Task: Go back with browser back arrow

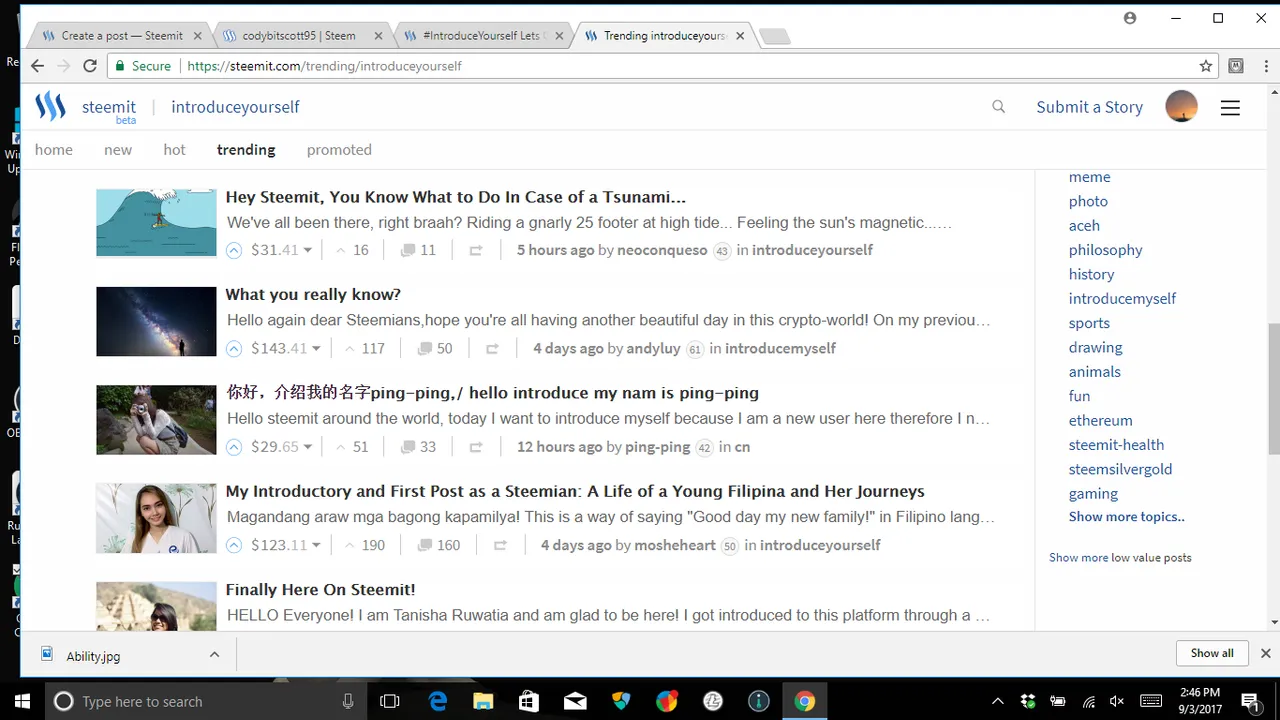Action: 37,66
